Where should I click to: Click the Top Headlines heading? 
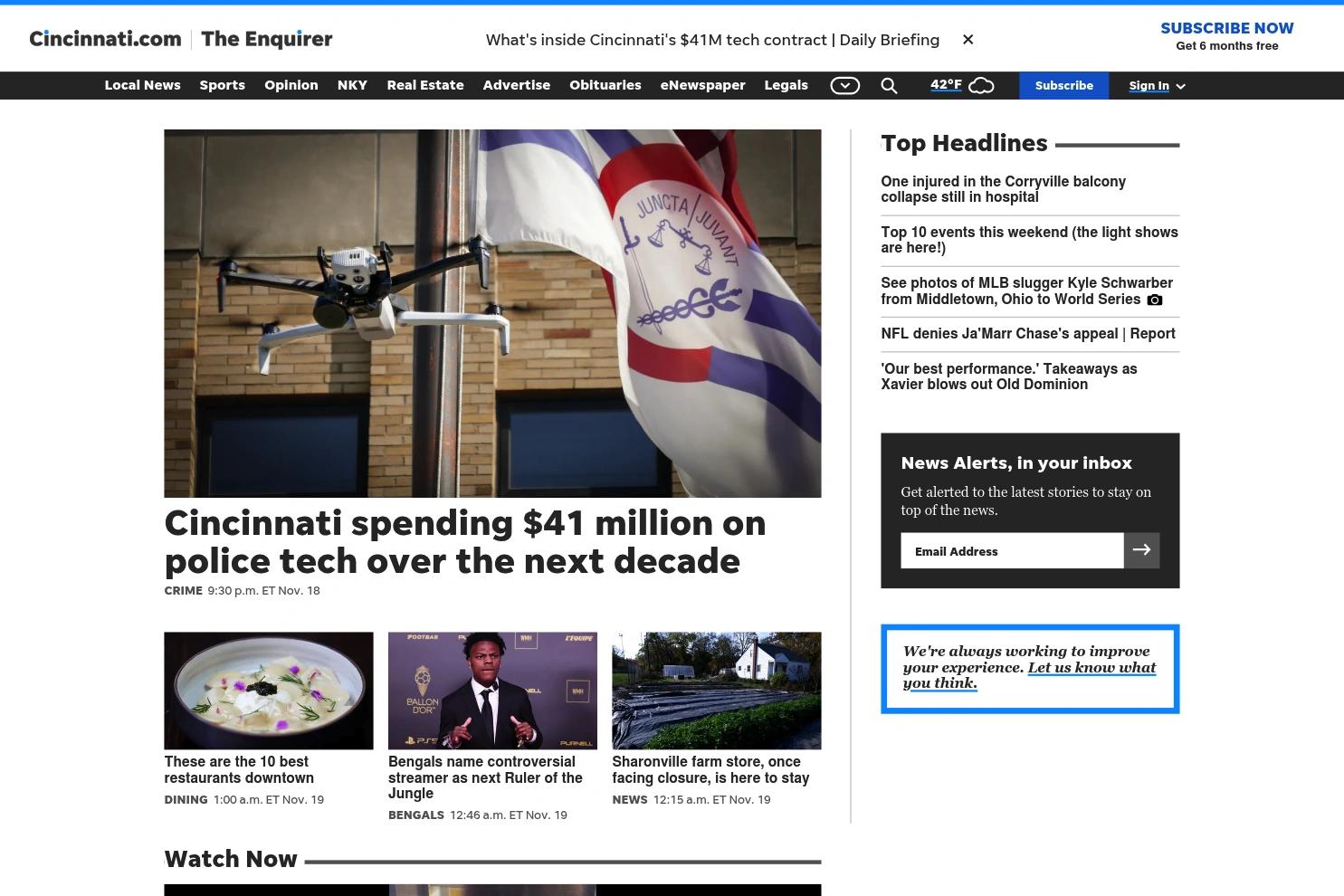click(x=964, y=143)
